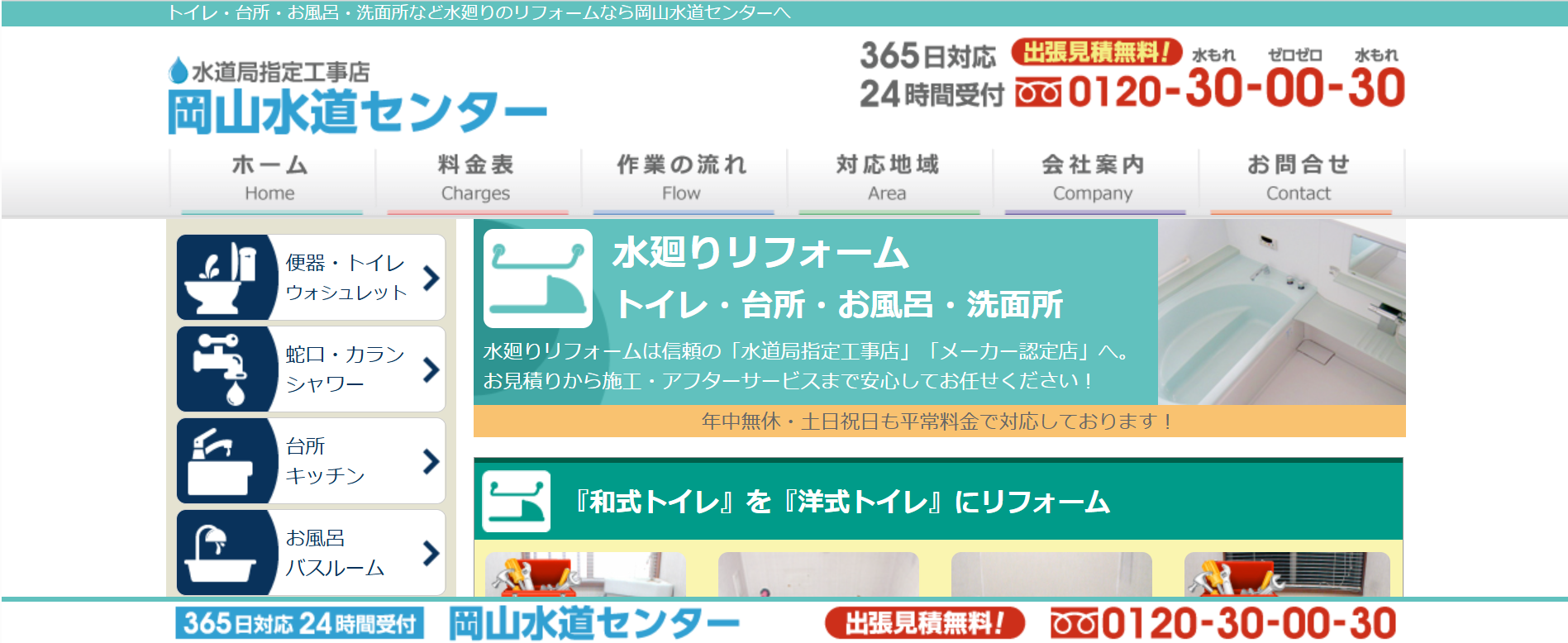Image resolution: width=1568 pixels, height=643 pixels.
Task: Click the handrail reform icon in the banner
Action: pos(537,279)
